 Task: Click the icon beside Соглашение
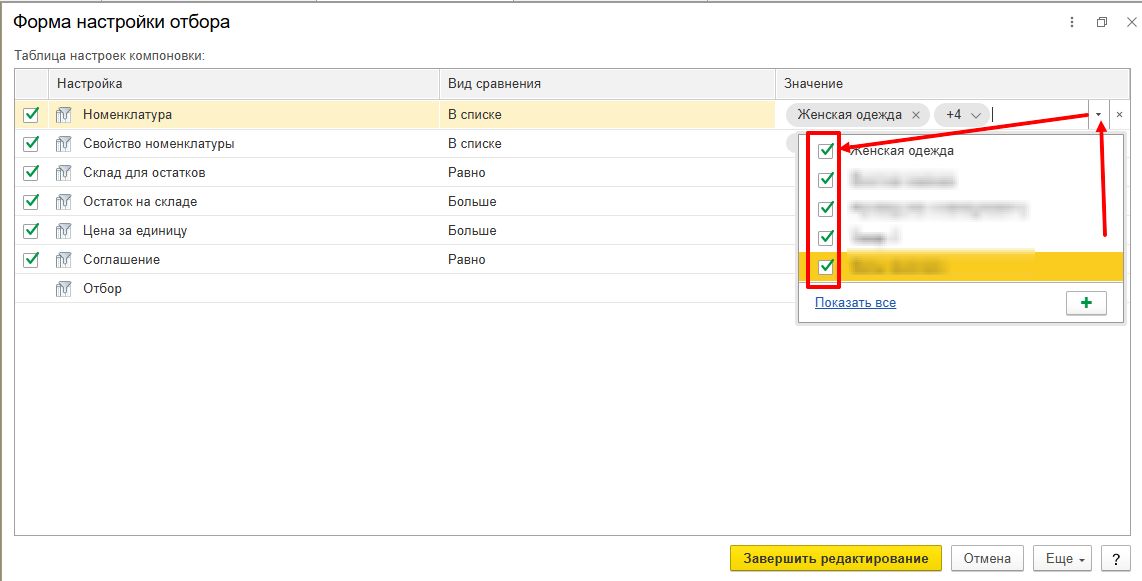click(65, 260)
